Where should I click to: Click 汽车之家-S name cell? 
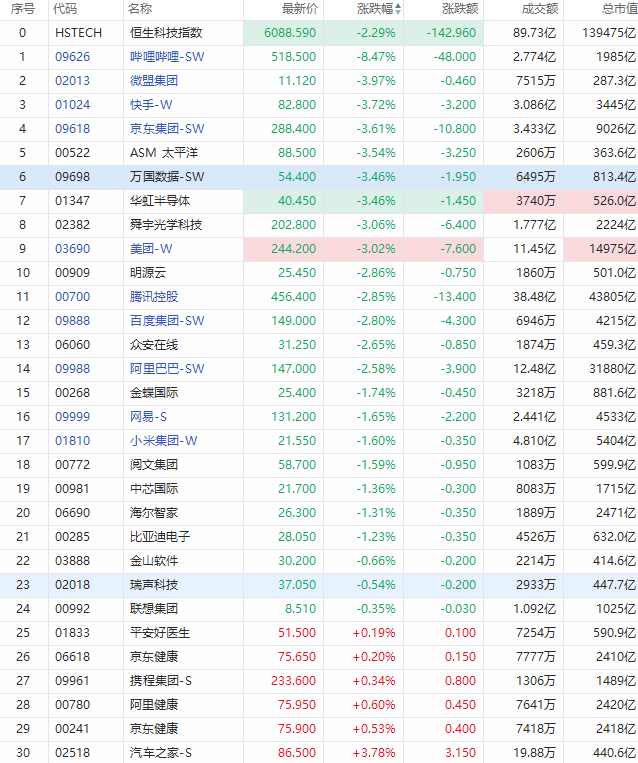pyautogui.click(x=161, y=753)
